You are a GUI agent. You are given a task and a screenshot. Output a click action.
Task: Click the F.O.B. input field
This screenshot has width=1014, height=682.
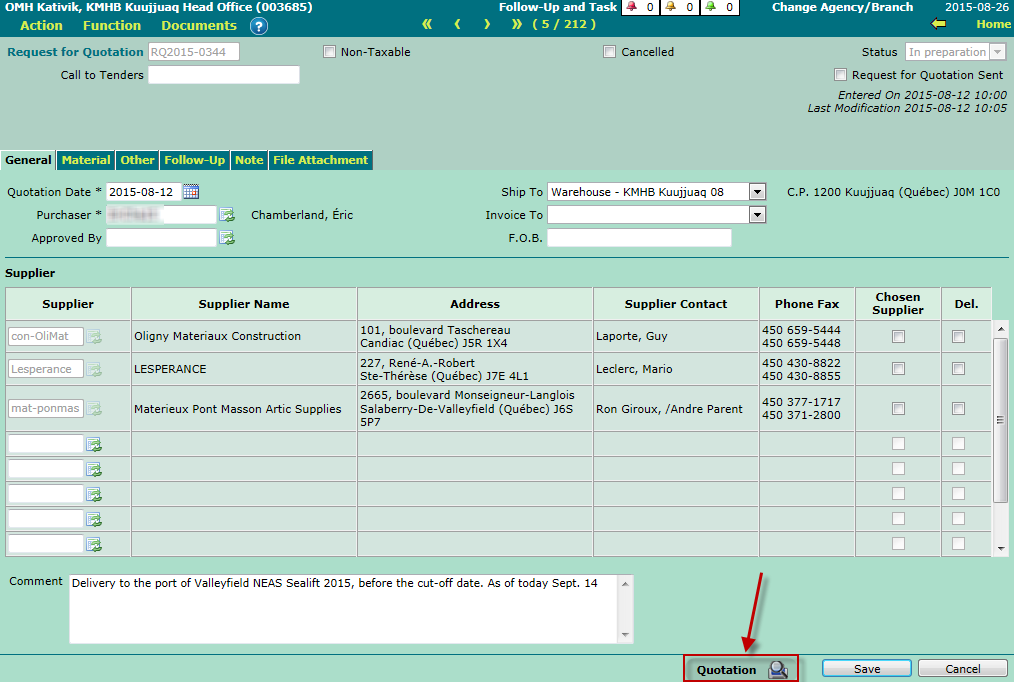pos(640,238)
